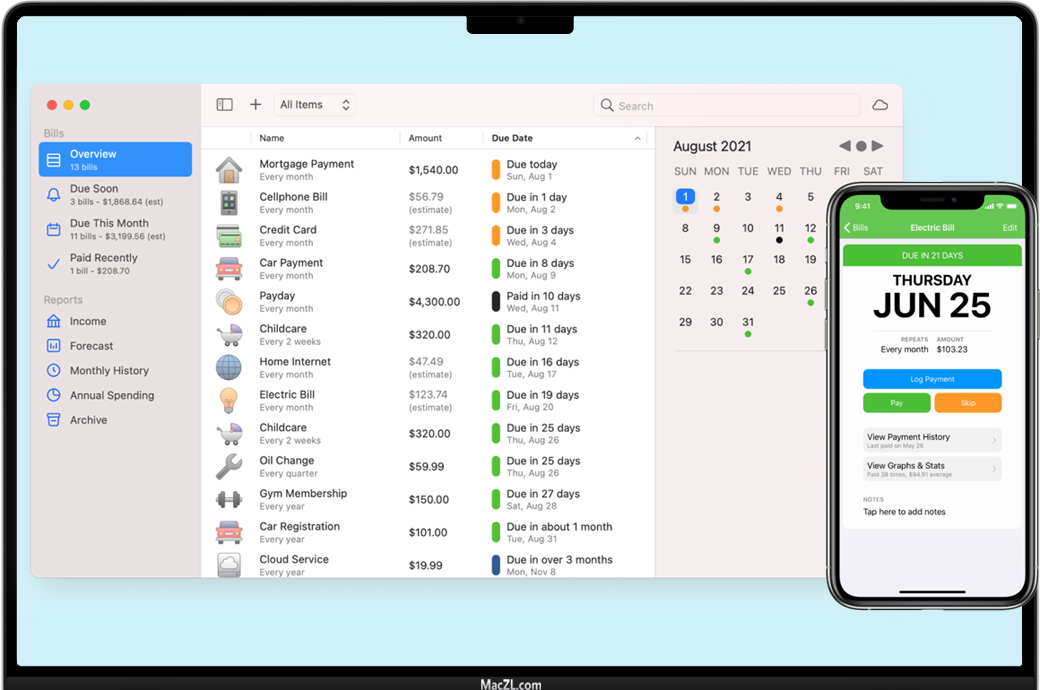Select the Gym Membership dumbbell icon
1040x690 pixels.
(229, 500)
